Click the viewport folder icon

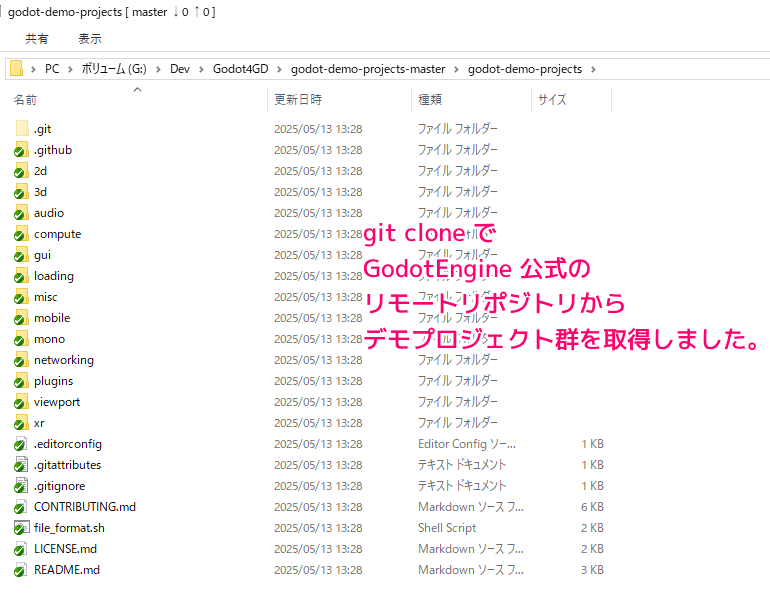tap(21, 402)
